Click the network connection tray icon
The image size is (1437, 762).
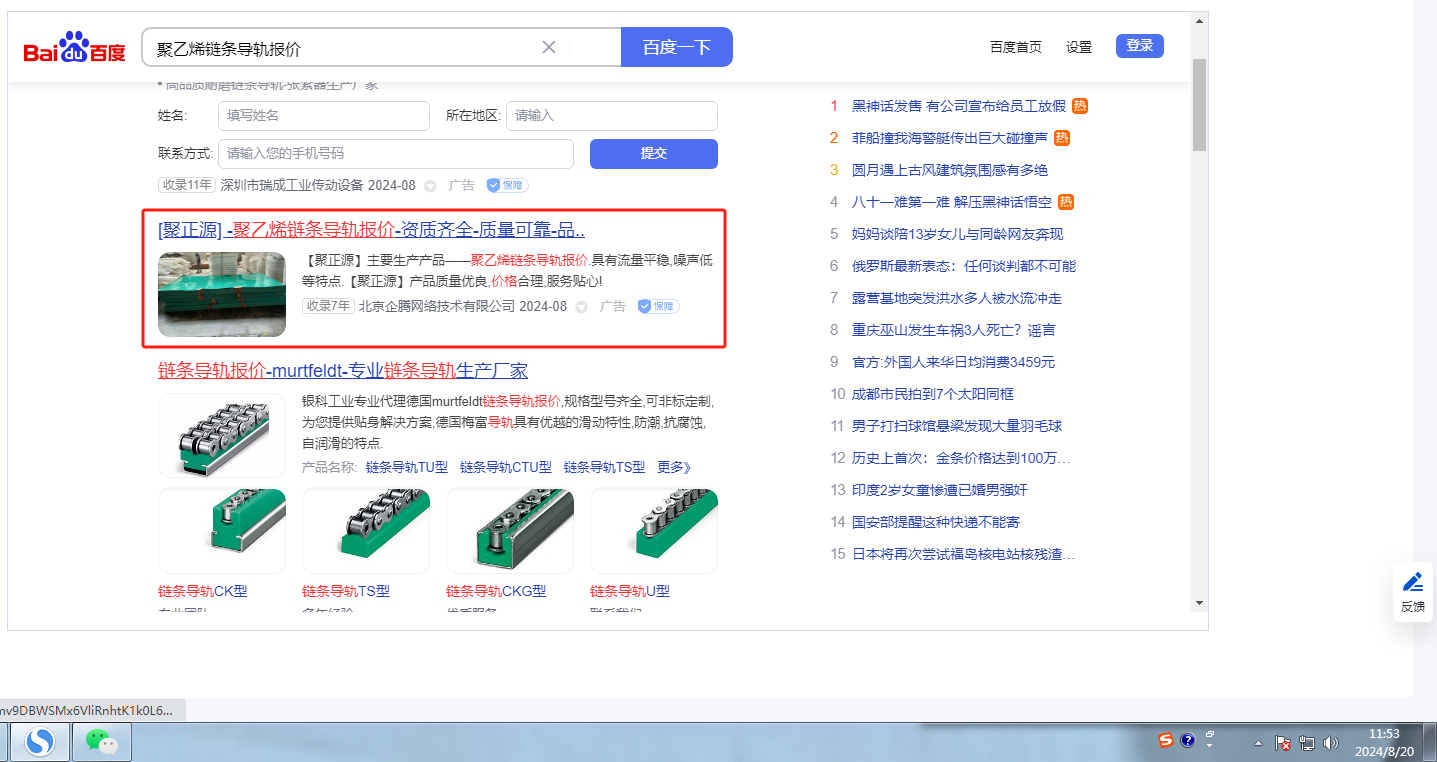[1307, 743]
